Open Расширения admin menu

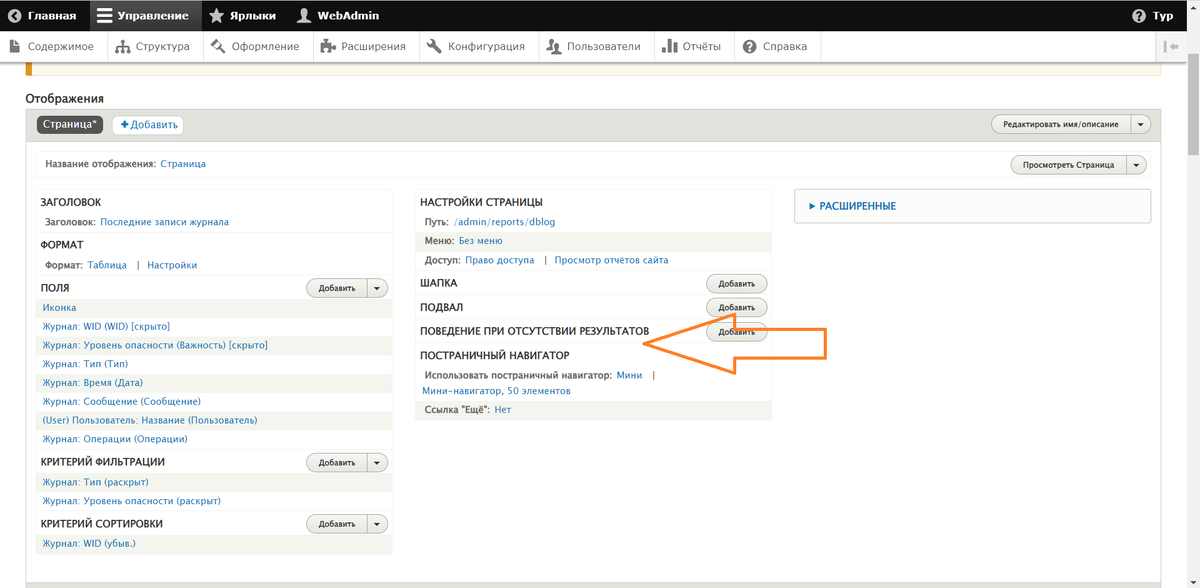[363, 46]
